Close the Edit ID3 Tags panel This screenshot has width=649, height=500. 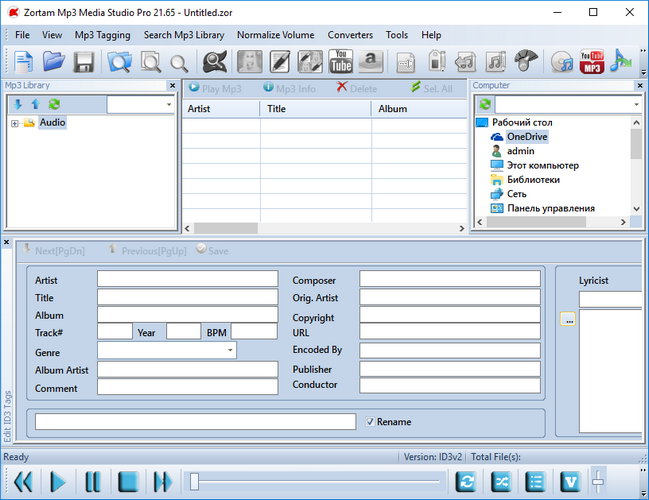click(6, 242)
